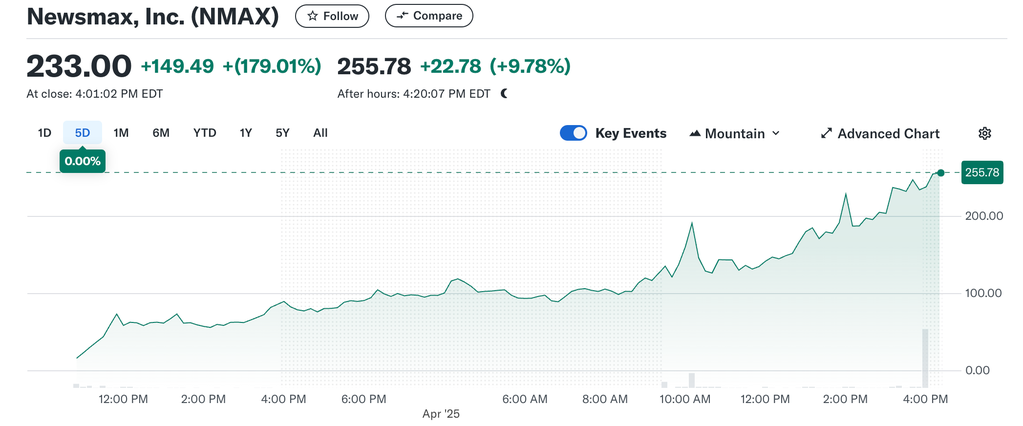Click the Follow button
Viewport: 1023px width, 426px height.
click(332, 16)
